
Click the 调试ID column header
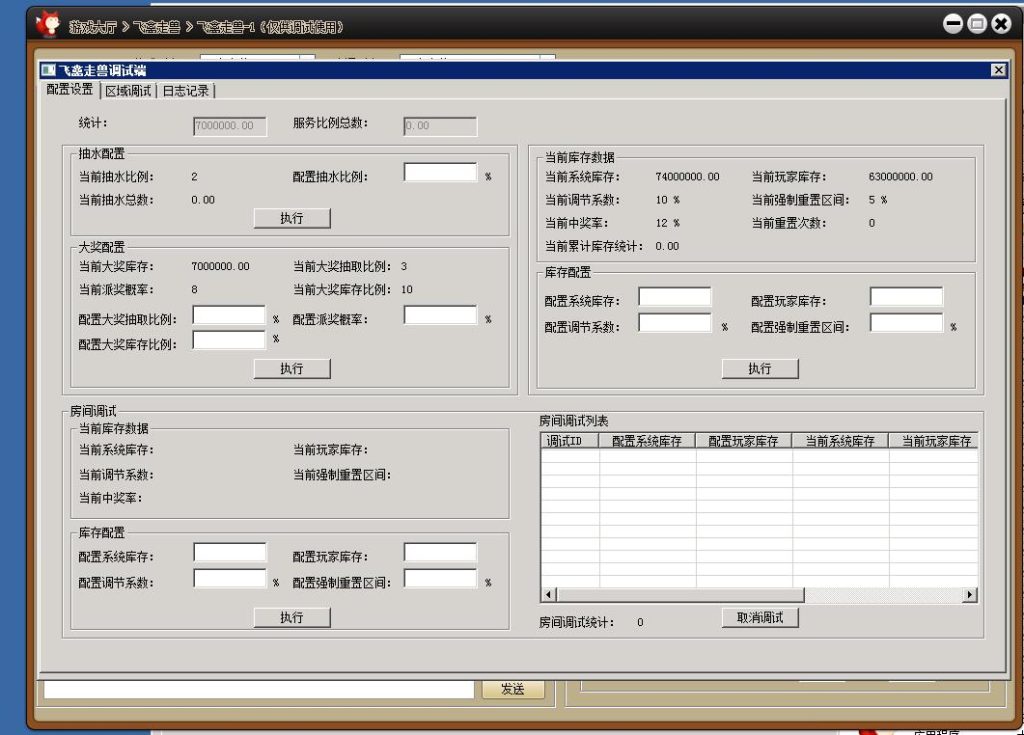click(570, 441)
